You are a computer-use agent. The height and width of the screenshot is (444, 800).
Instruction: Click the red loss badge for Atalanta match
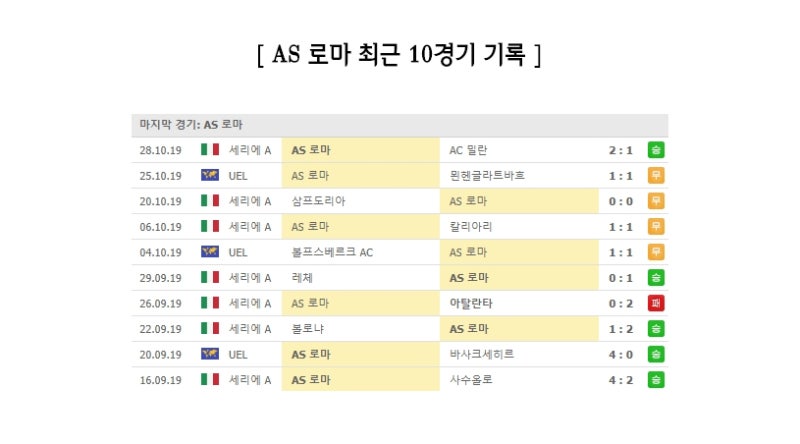click(x=656, y=303)
